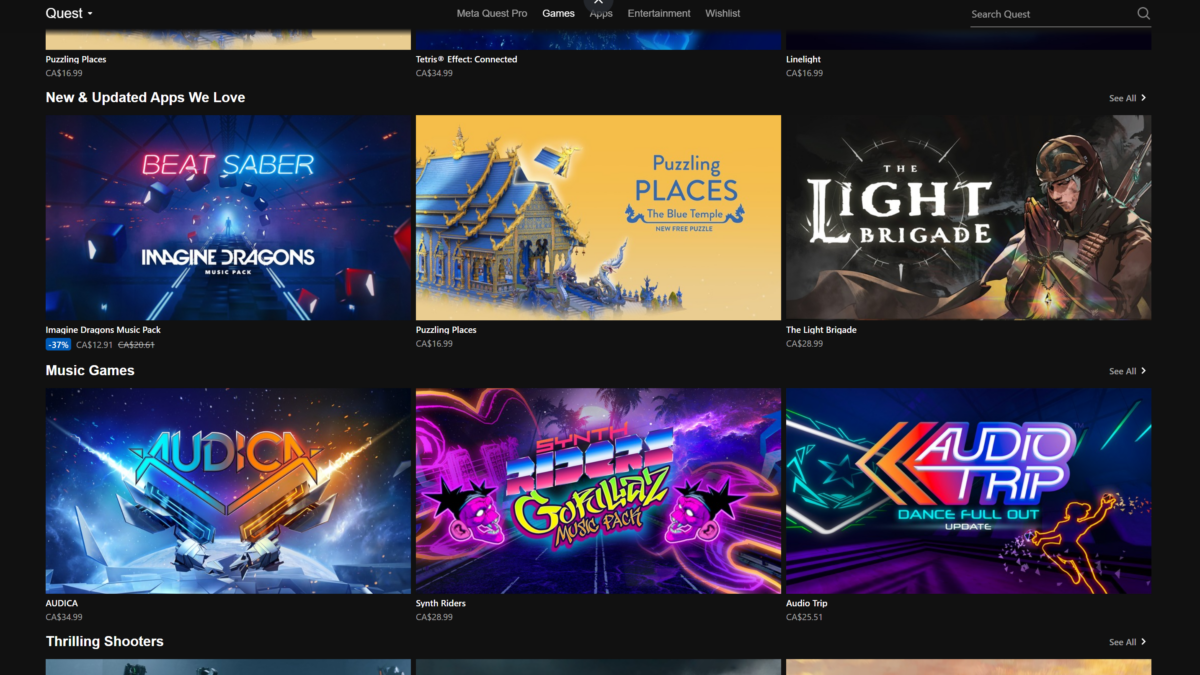The image size is (1200, 675).
Task: See All New & Updated Apps
Action: (x=1127, y=98)
